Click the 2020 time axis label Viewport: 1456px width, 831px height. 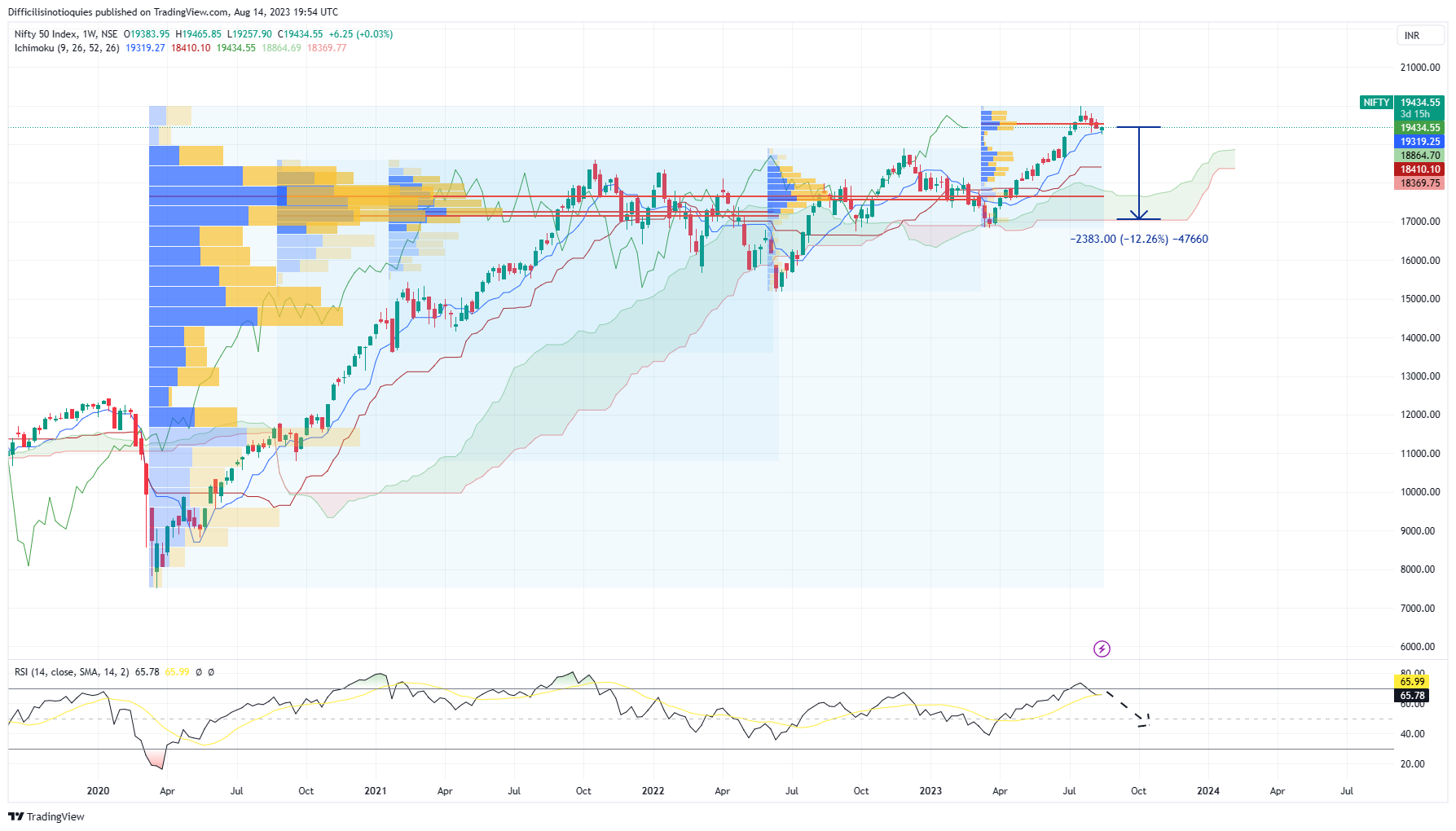(98, 791)
